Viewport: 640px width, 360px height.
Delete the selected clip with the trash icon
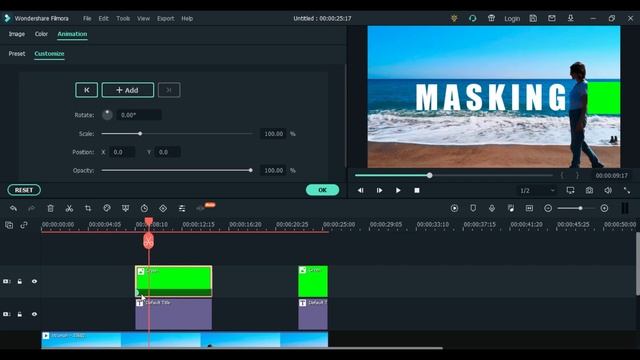click(x=51, y=208)
